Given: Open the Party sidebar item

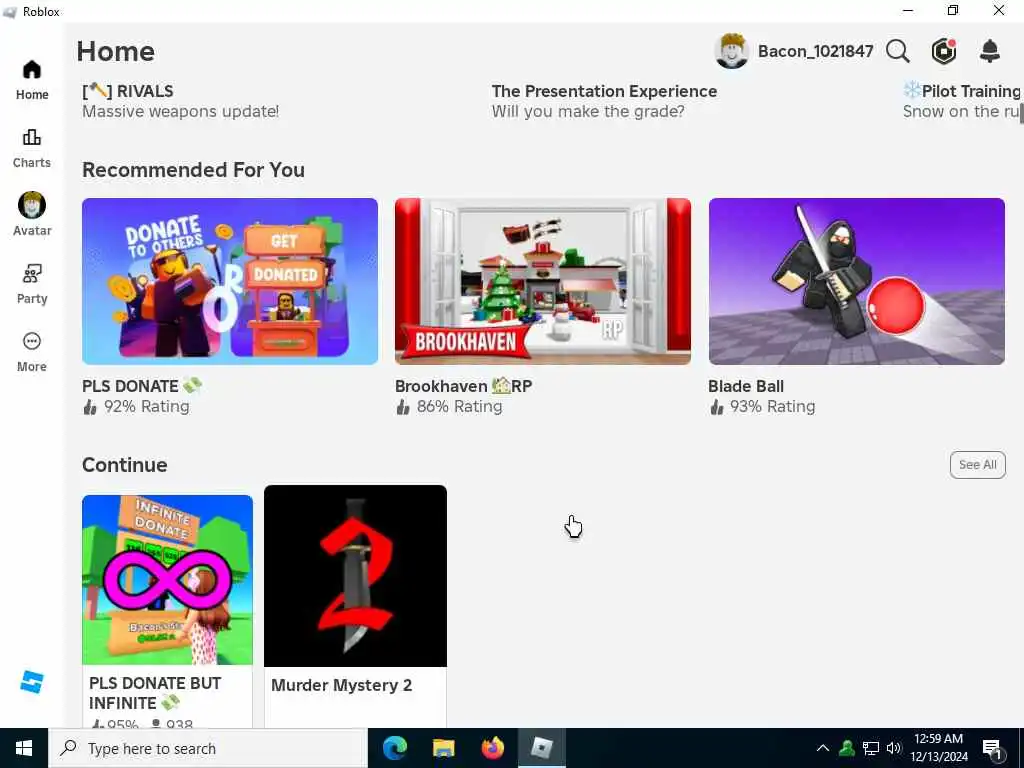Looking at the screenshot, I should coord(31,285).
